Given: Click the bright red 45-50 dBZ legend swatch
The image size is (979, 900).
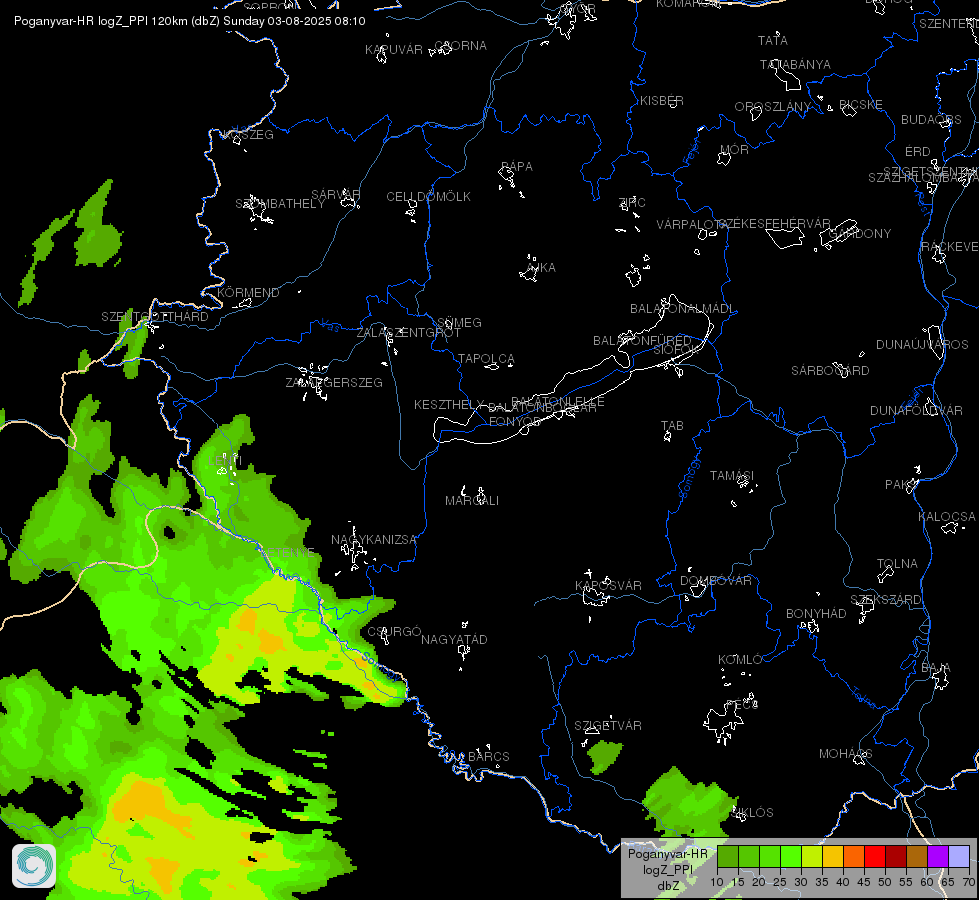Looking at the screenshot, I should click(875, 857).
